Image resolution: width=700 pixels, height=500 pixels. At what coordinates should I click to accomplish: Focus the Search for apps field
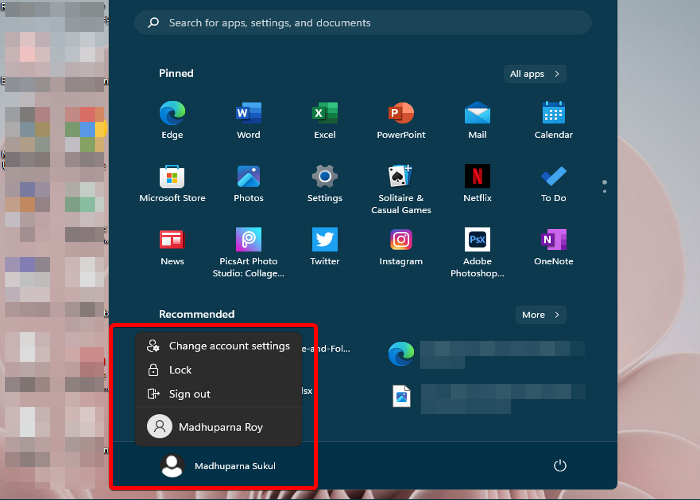click(363, 22)
